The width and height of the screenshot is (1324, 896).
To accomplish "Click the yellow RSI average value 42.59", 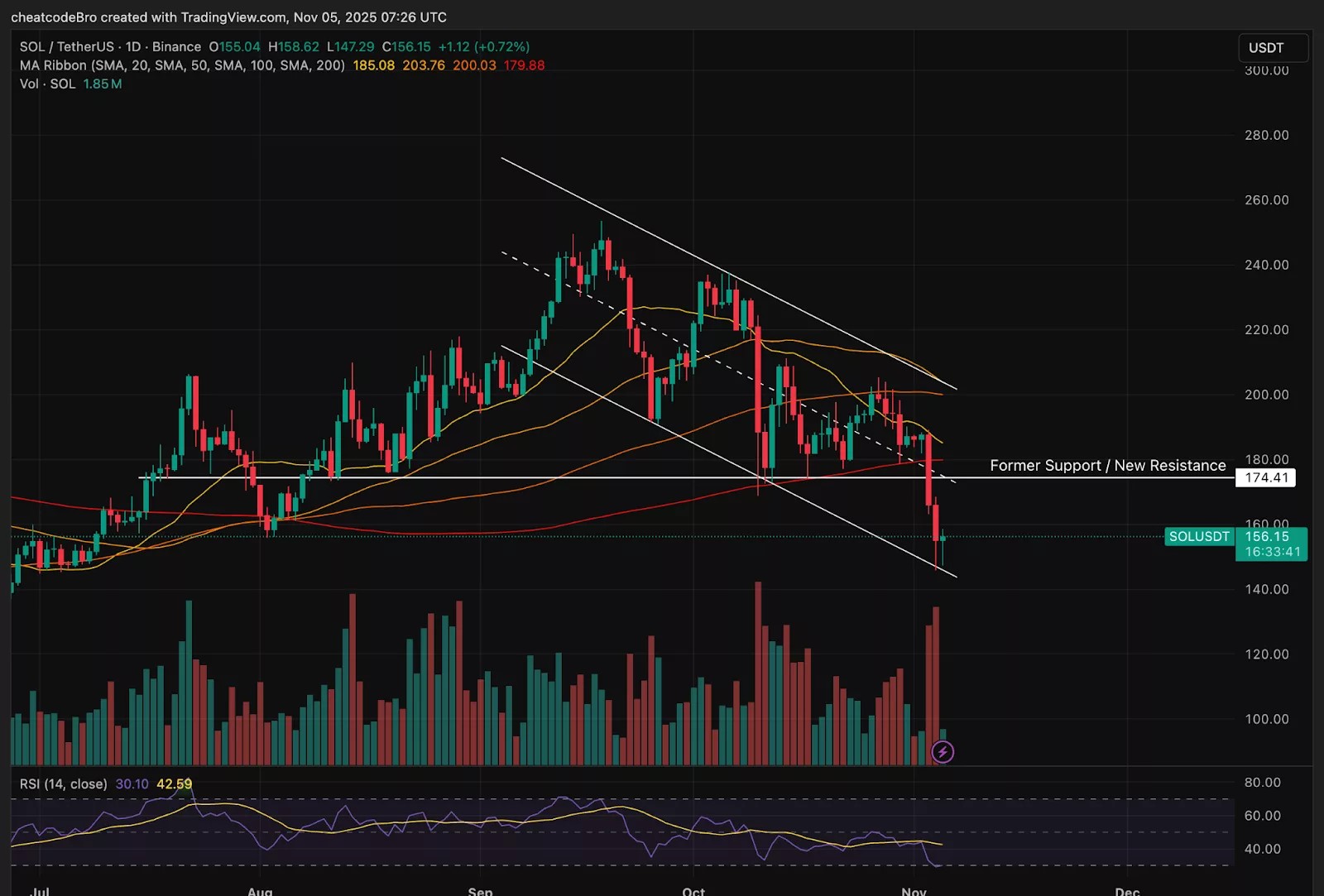I will pyautogui.click(x=174, y=783).
